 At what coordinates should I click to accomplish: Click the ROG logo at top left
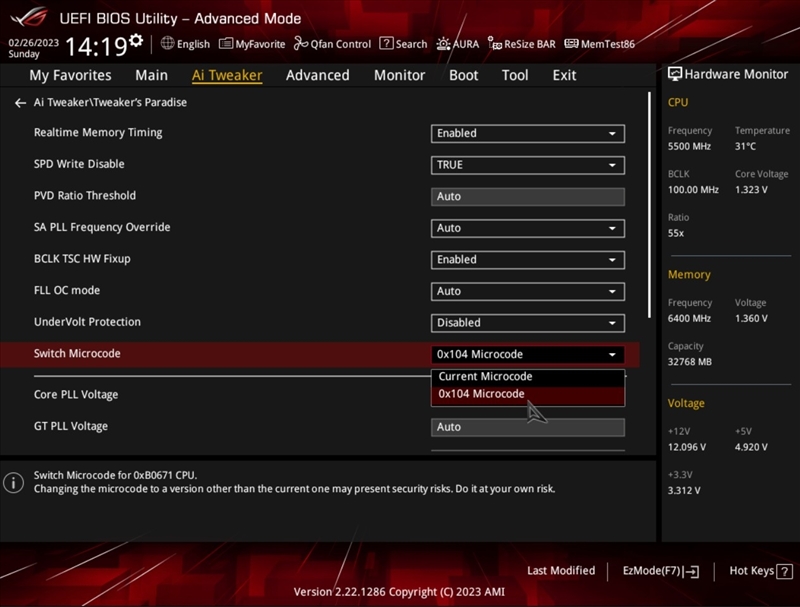pyautogui.click(x=30, y=17)
